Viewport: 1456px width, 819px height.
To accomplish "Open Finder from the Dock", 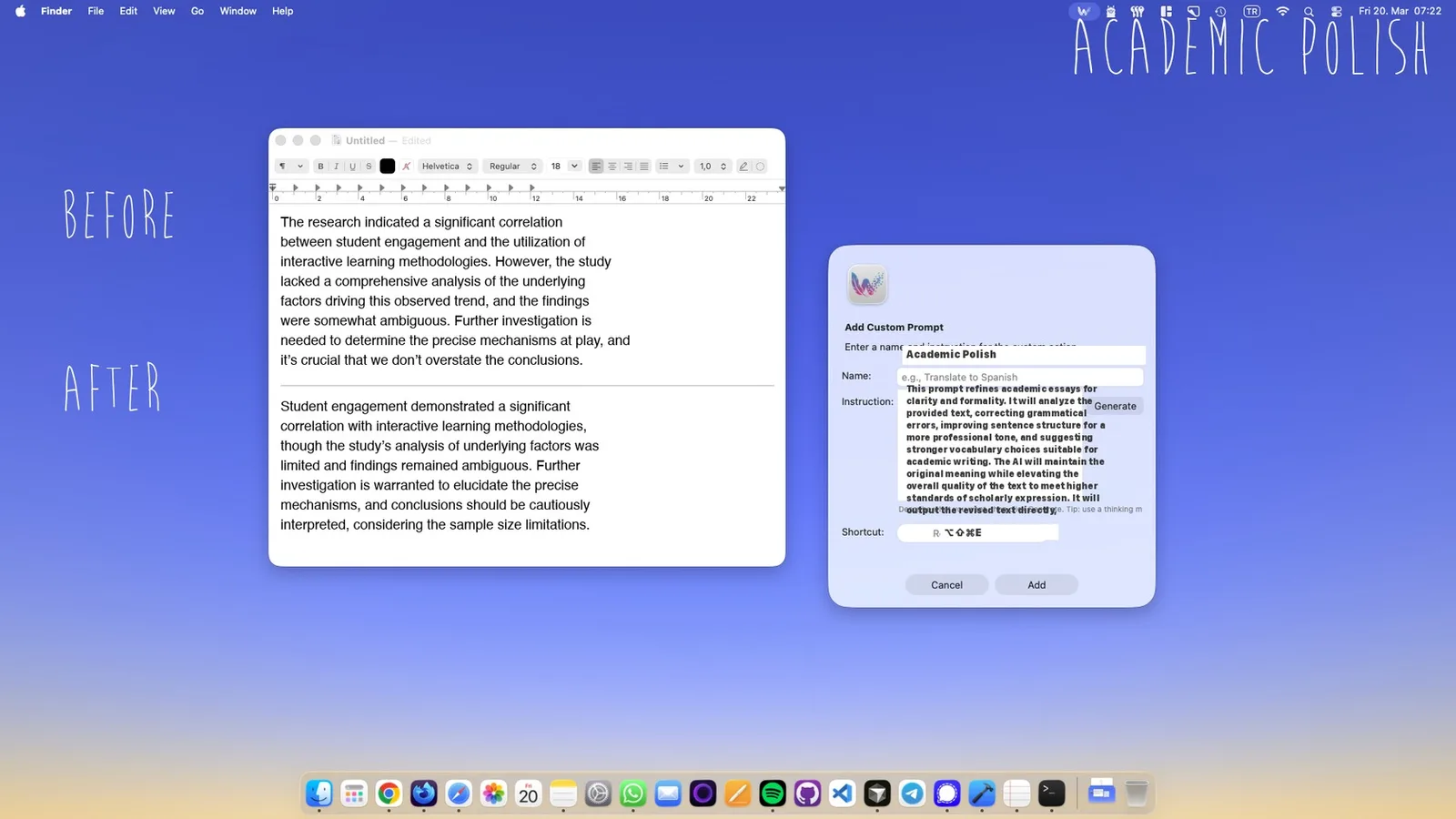I will click(x=318, y=794).
